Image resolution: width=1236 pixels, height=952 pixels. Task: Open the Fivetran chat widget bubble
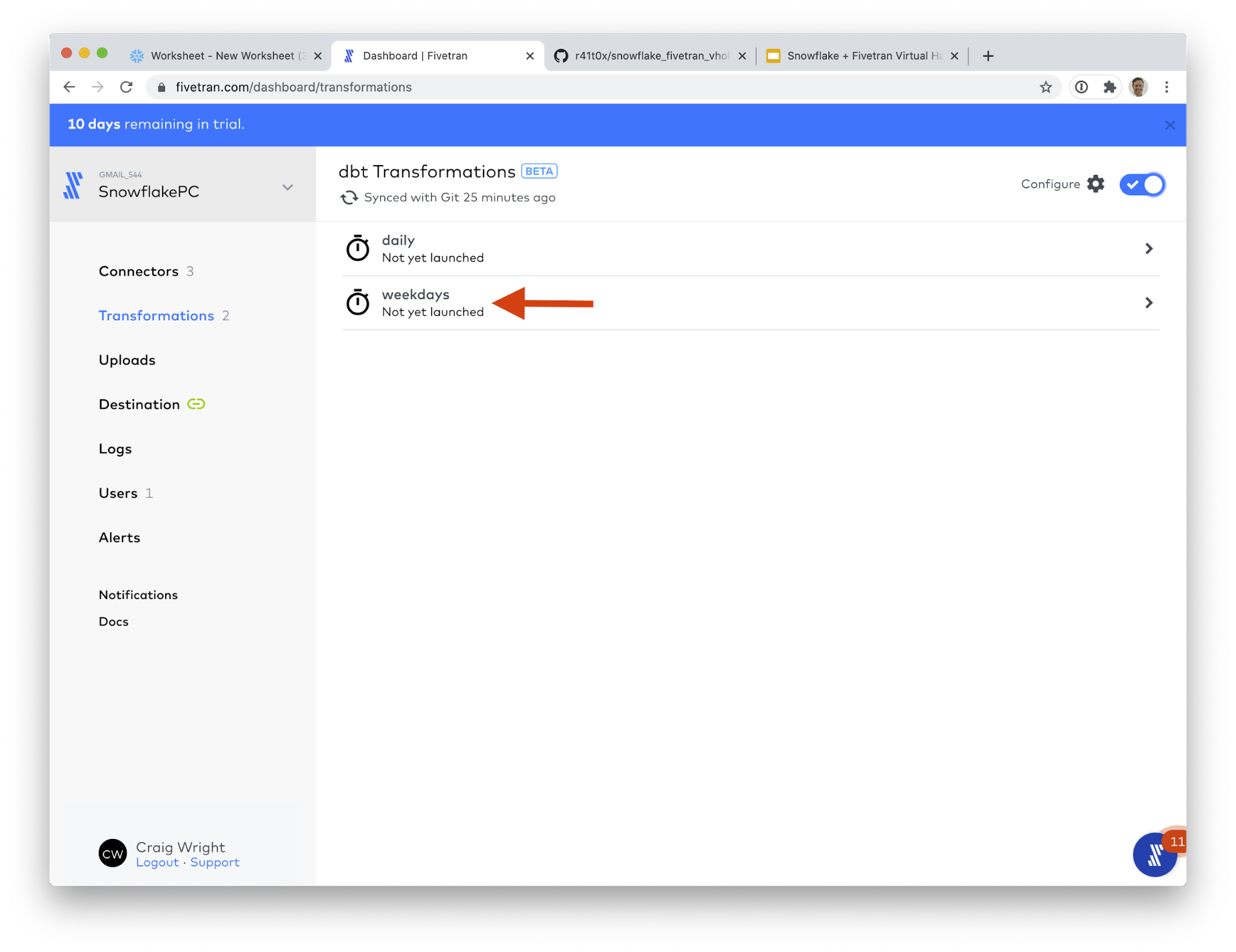point(1154,854)
